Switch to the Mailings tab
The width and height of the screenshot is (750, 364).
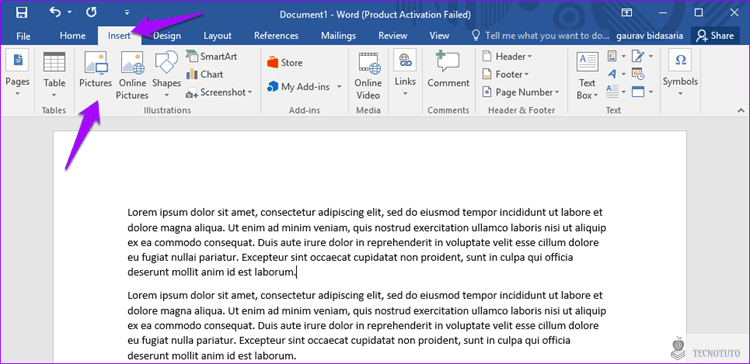tap(338, 36)
